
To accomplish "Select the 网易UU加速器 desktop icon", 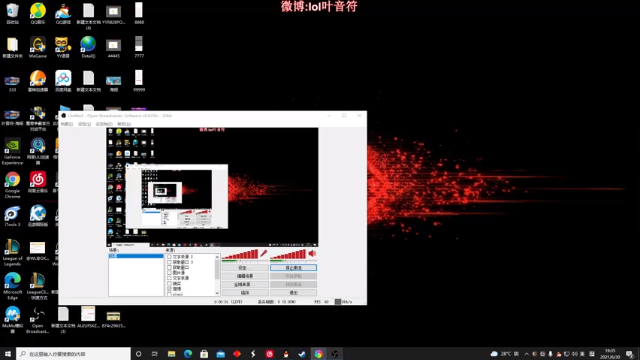I will click(x=38, y=151).
